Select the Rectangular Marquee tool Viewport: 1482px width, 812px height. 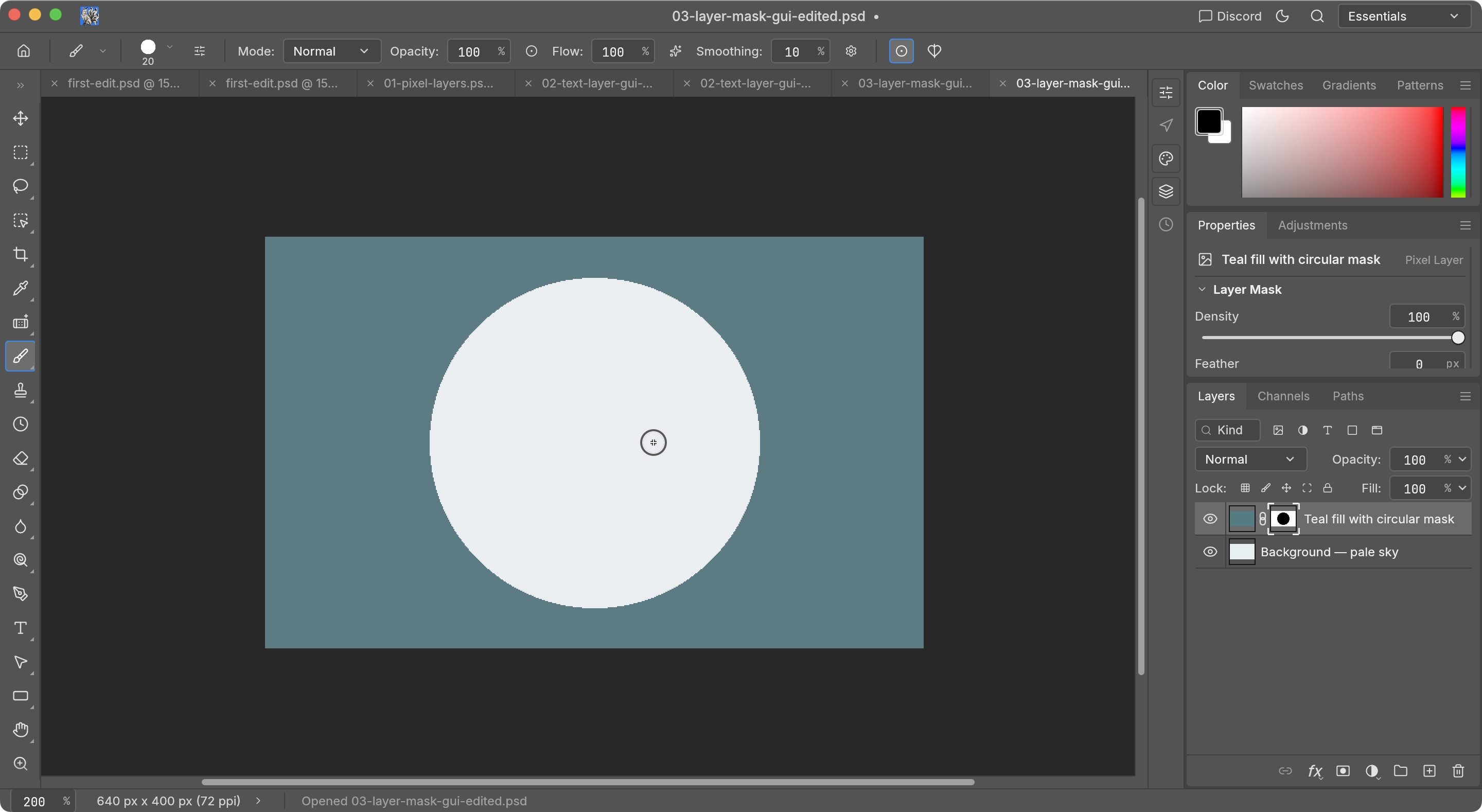pyautogui.click(x=21, y=152)
